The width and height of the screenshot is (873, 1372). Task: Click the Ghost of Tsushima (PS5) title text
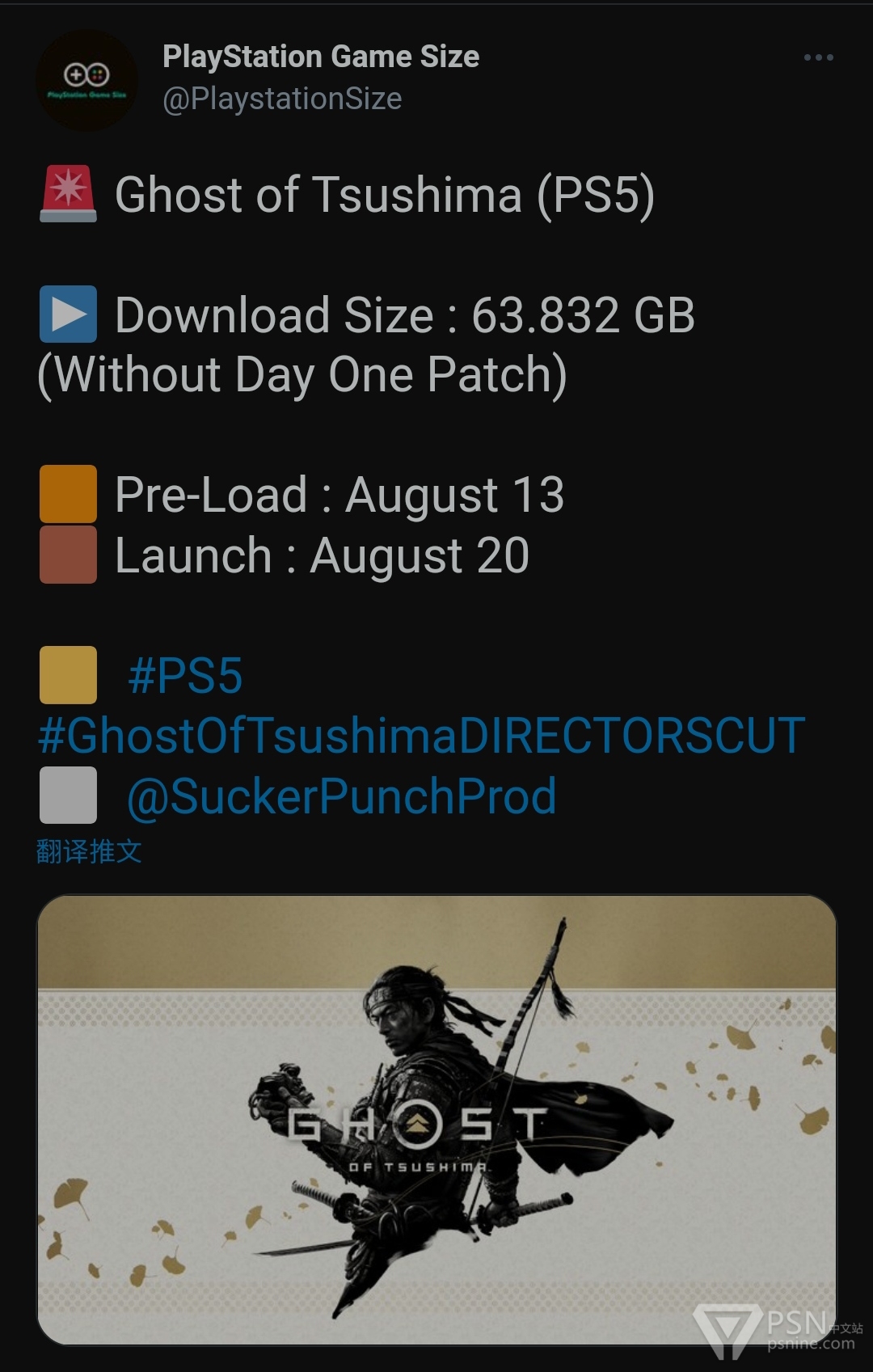click(385, 196)
